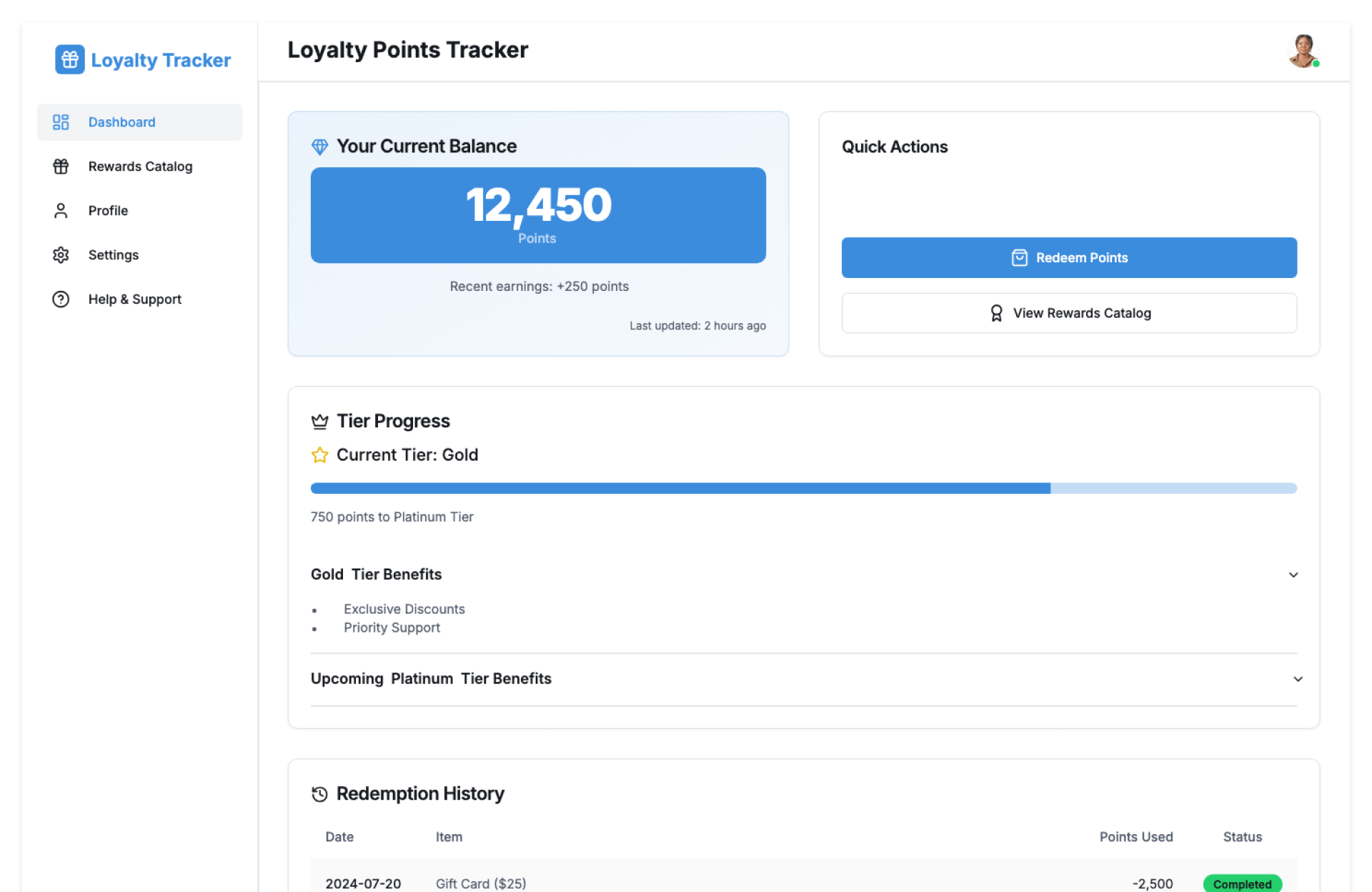Click the Loyalty Tracker gift logo icon
Screen dimensions: 1372x892
coord(69,60)
